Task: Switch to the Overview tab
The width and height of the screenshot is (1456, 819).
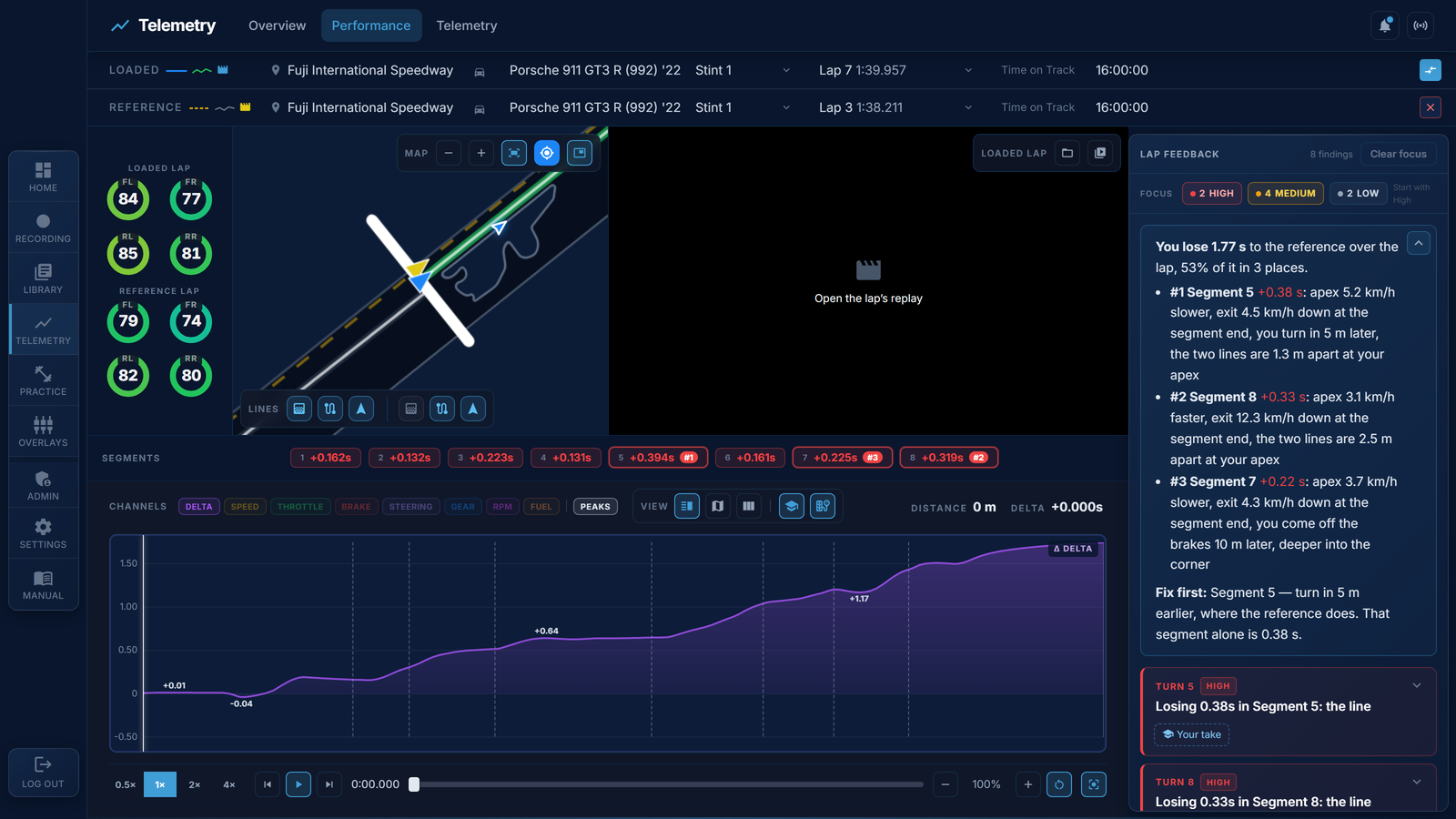Action: pos(278,25)
